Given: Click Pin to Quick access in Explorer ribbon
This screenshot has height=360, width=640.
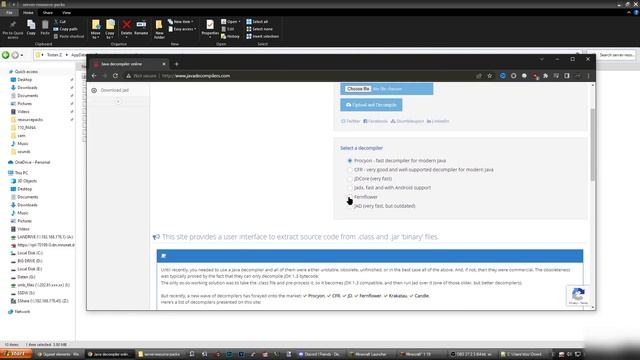Looking at the screenshot, I should point(13,29).
